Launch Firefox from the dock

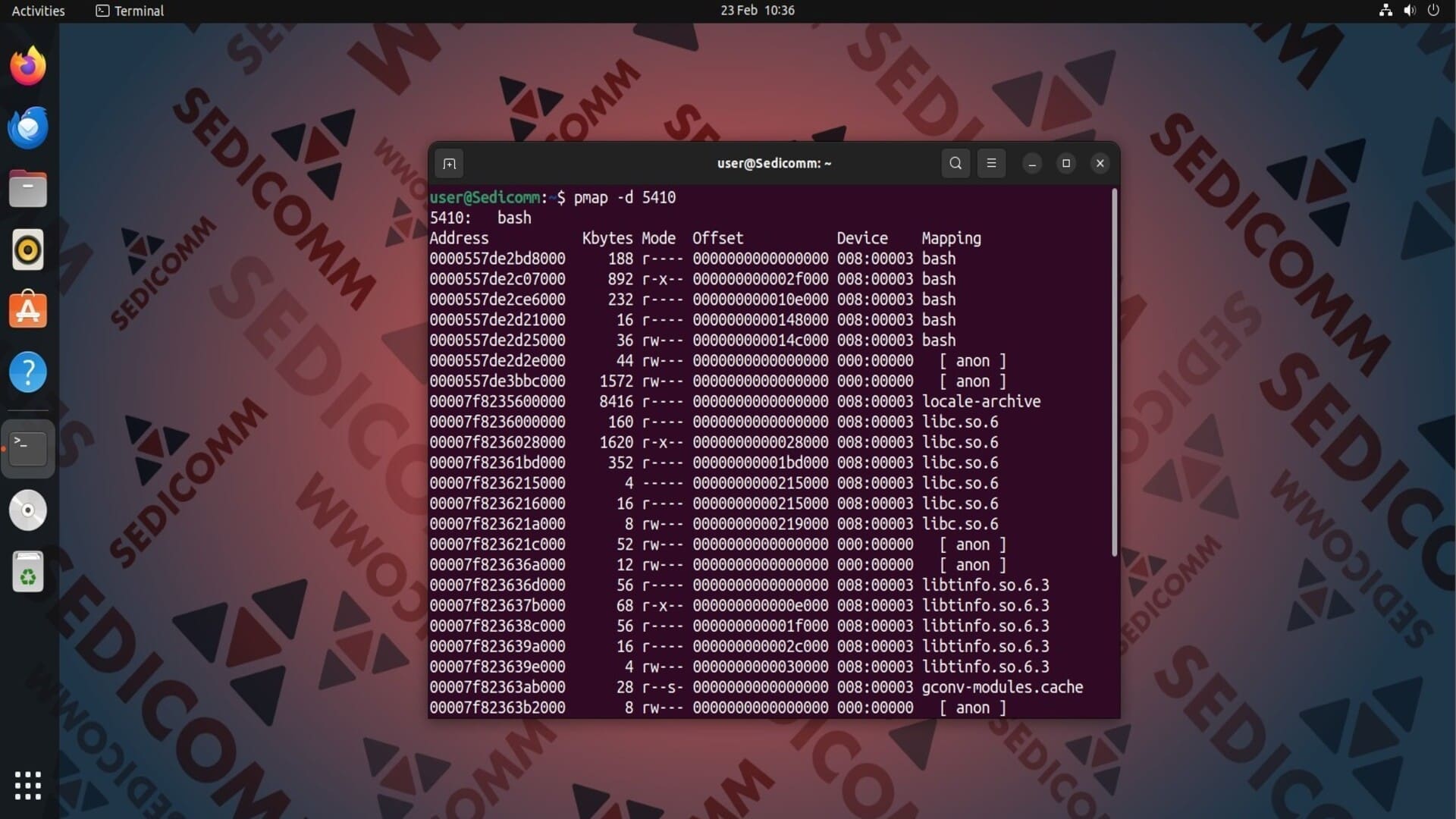[x=28, y=66]
